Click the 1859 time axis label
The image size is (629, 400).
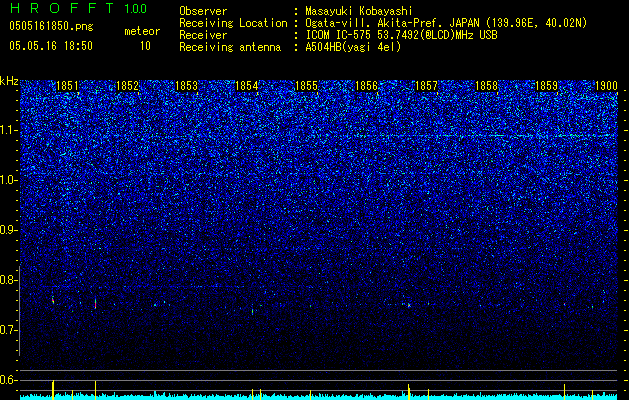(546, 86)
